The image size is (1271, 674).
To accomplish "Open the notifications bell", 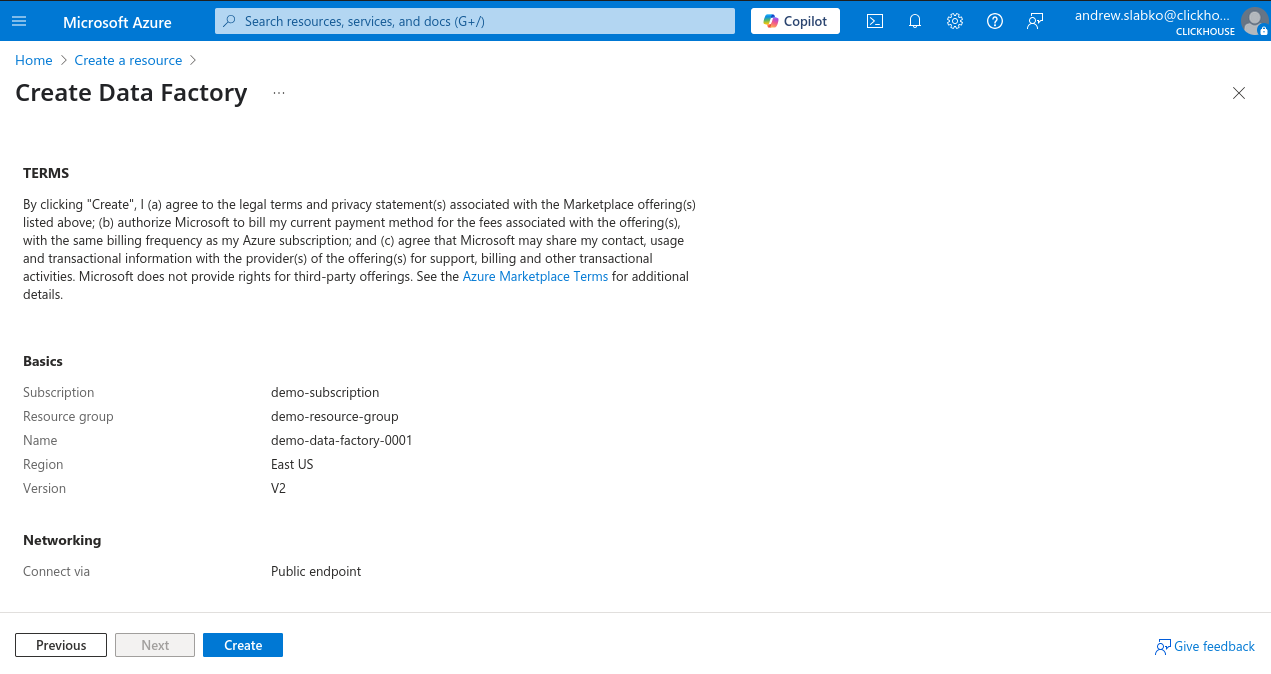I will coord(914,20).
